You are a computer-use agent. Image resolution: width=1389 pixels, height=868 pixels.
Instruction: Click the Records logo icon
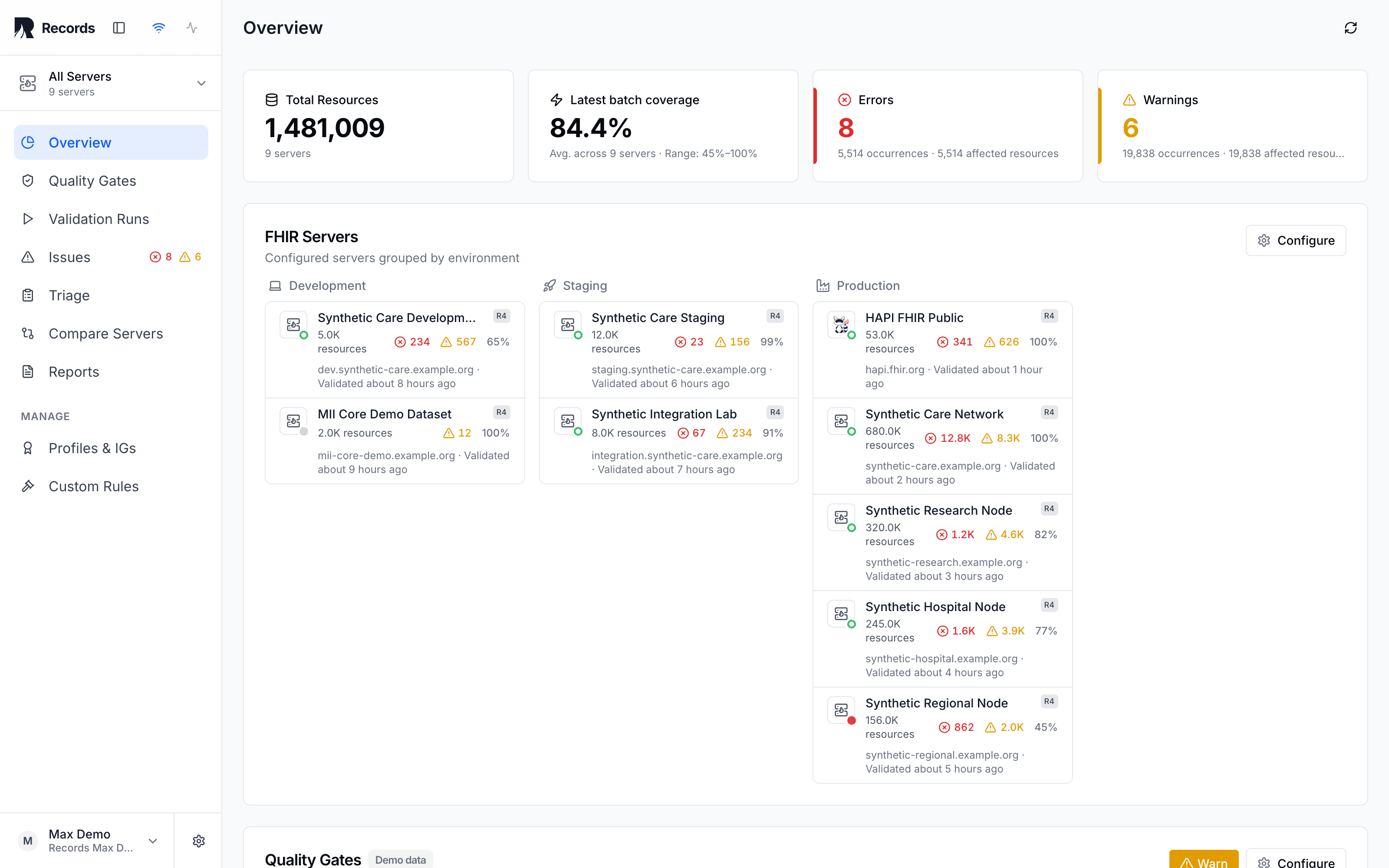24,27
